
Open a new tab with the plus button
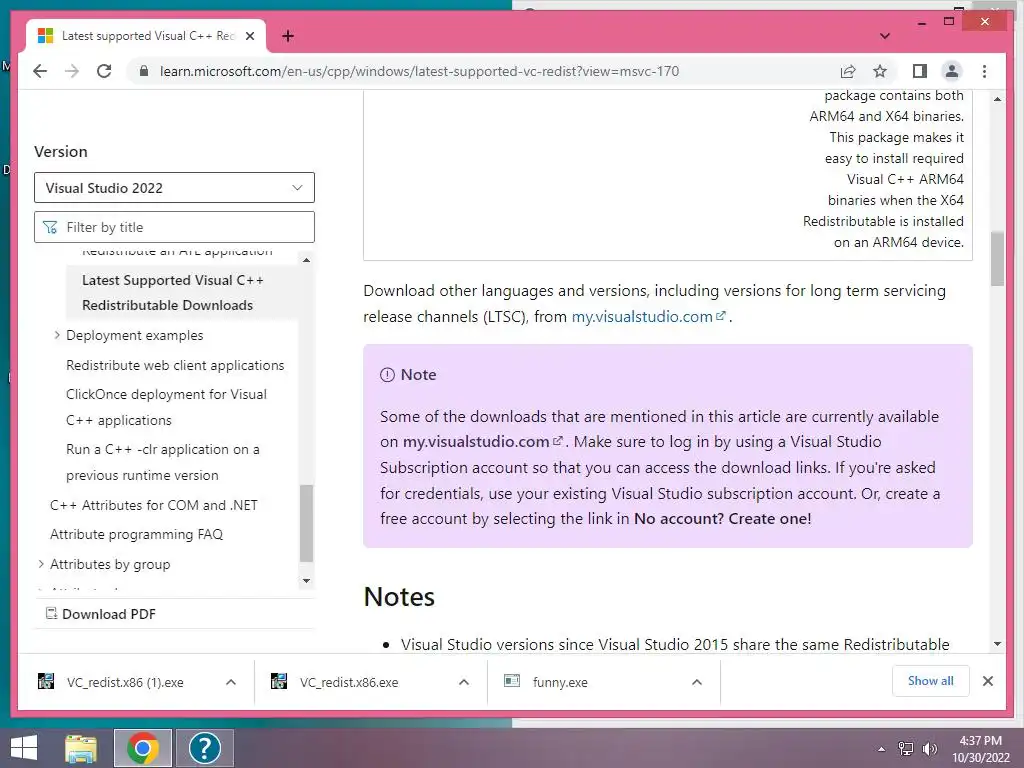[288, 36]
